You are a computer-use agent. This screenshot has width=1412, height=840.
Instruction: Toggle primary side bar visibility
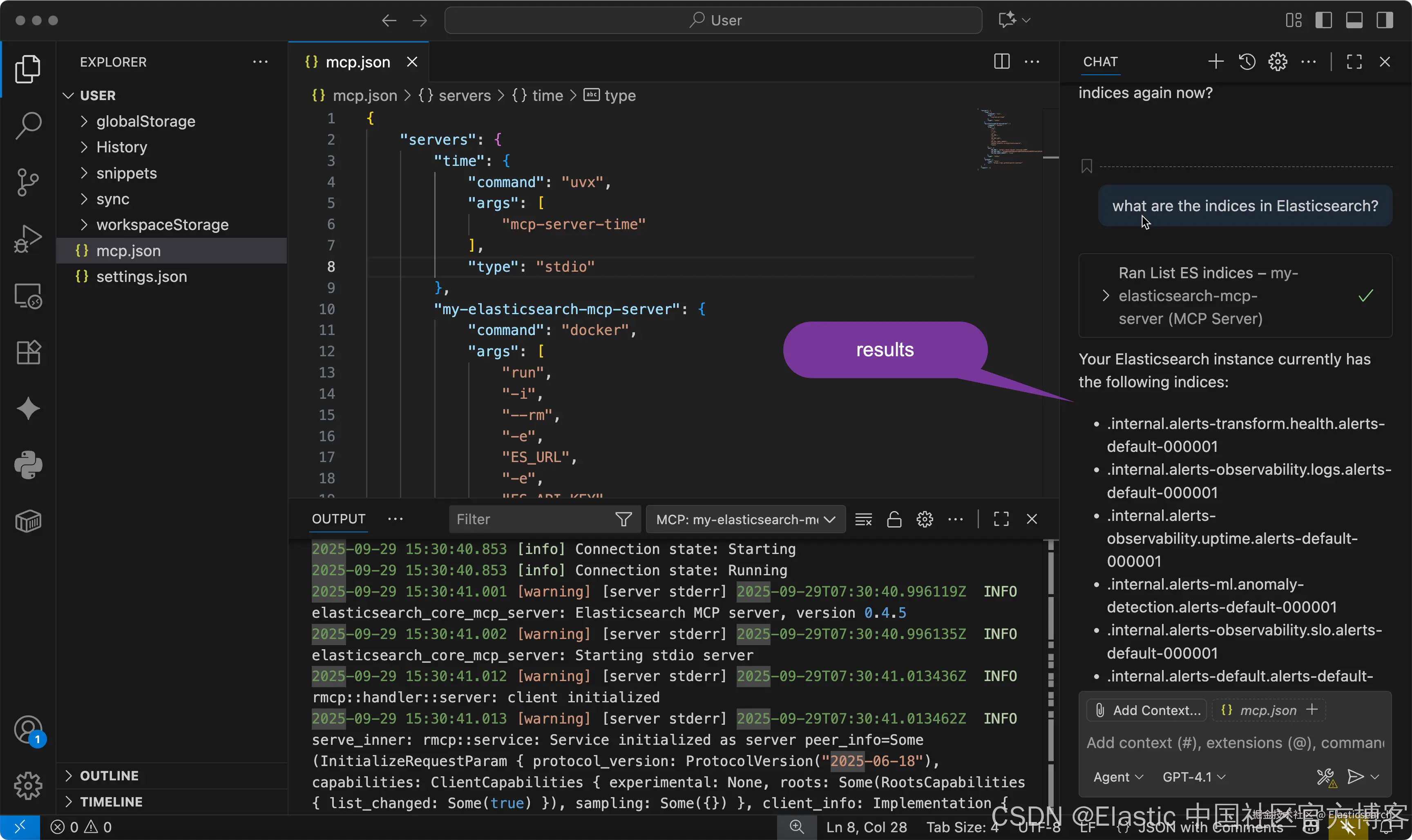(1323, 20)
